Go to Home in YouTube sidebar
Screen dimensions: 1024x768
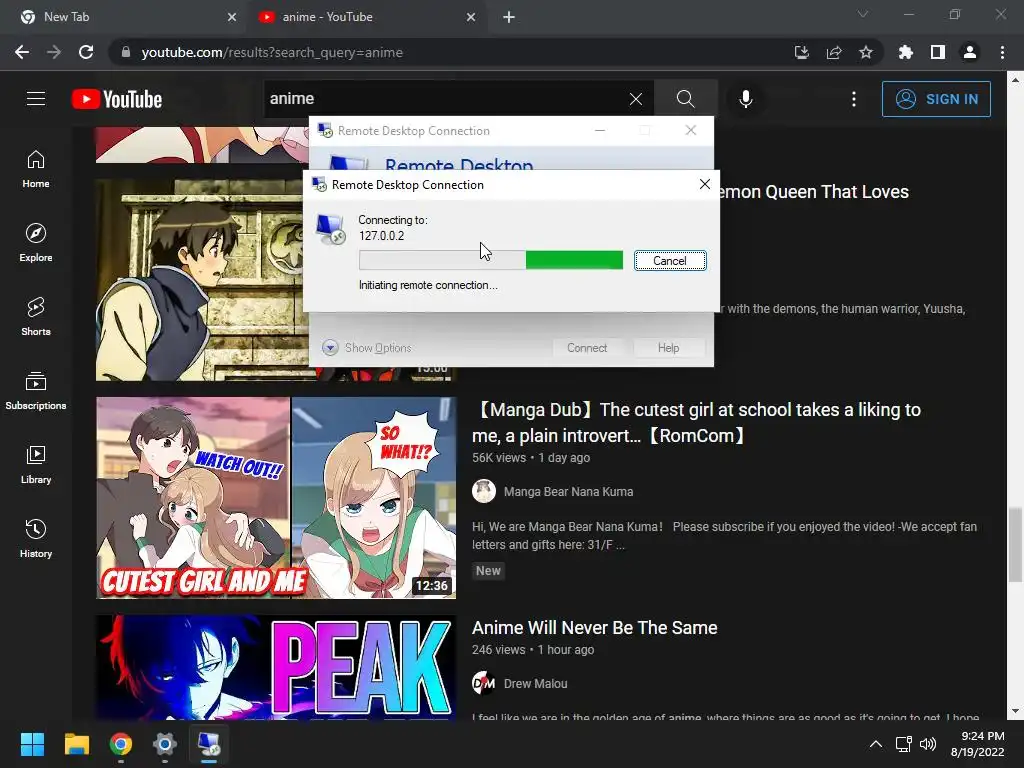36,169
